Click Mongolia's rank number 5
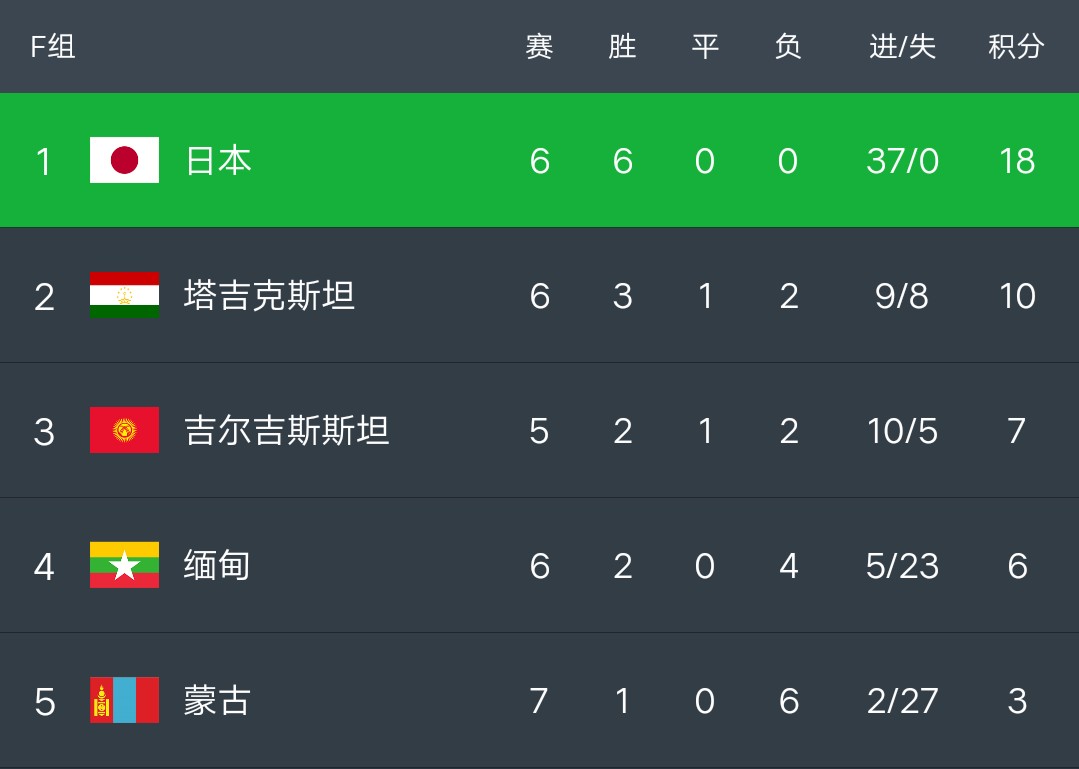1079x769 pixels. tap(44, 700)
